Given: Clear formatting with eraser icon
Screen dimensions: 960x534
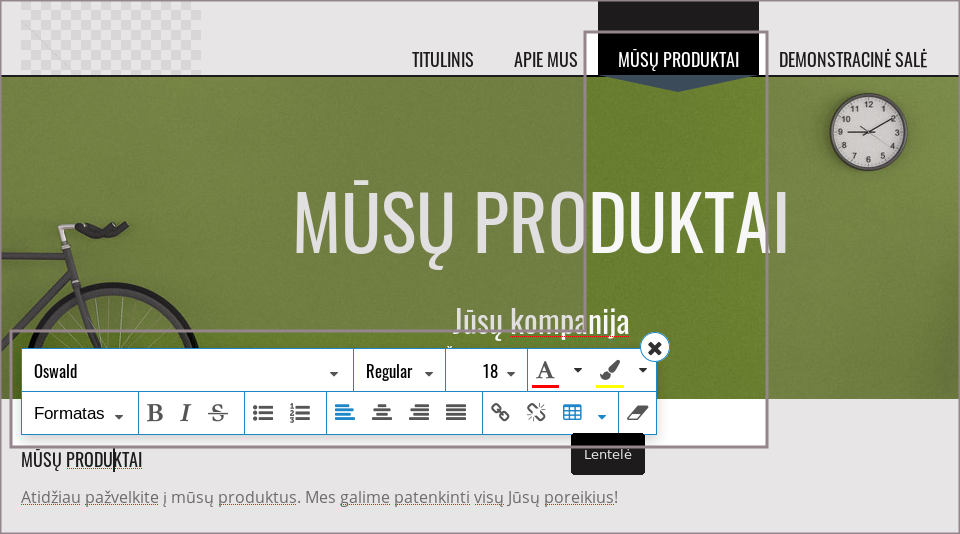Looking at the screenshot, I should [637, 413].
